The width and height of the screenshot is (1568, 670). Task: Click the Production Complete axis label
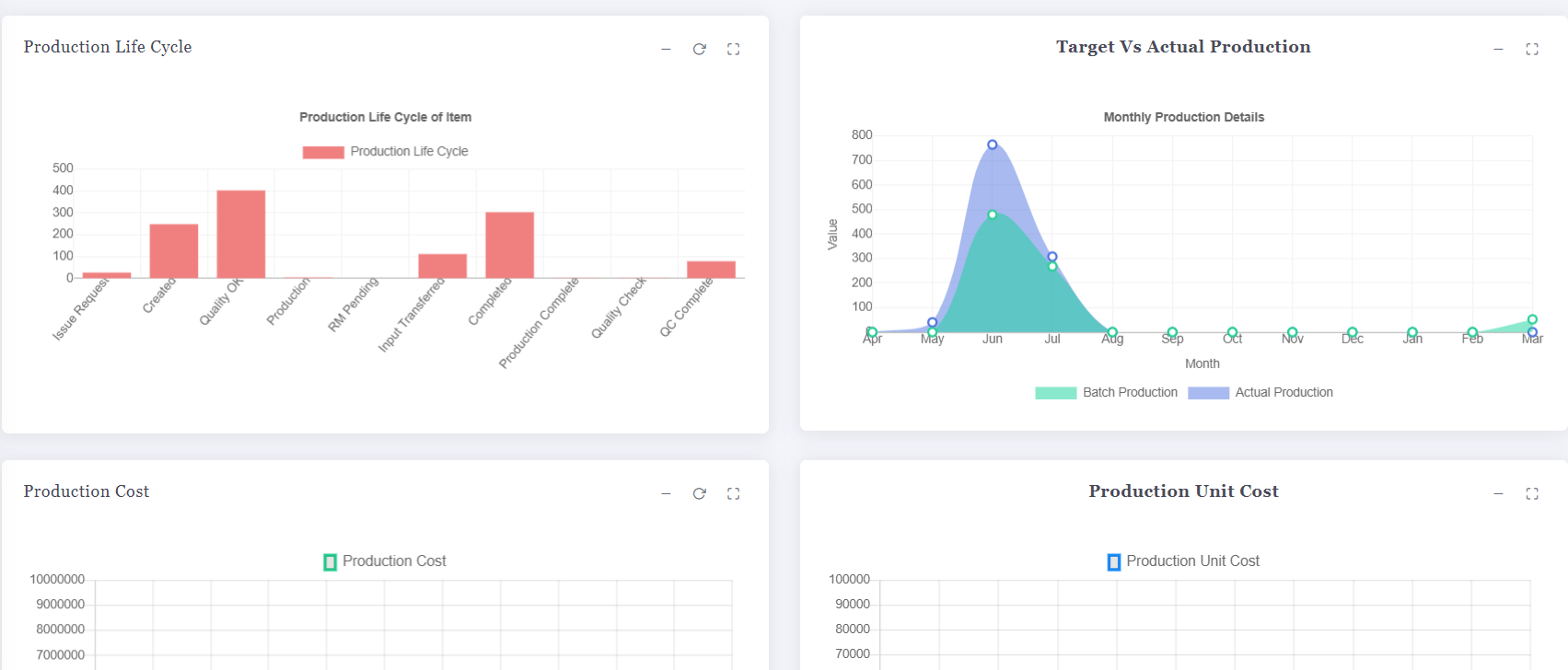[540, 323]
